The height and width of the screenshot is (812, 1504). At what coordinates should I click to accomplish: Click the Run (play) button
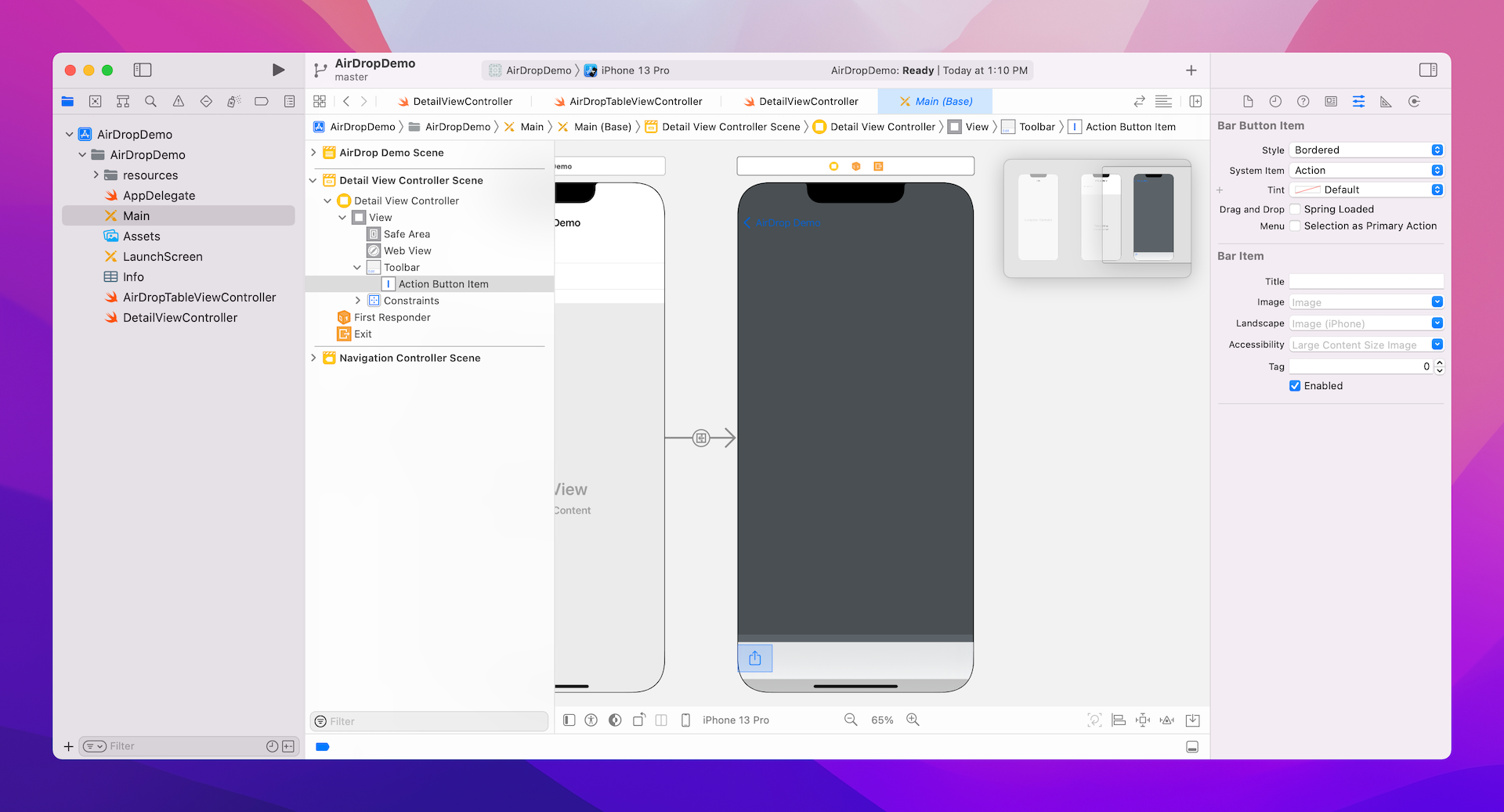(x=278, y=70)
